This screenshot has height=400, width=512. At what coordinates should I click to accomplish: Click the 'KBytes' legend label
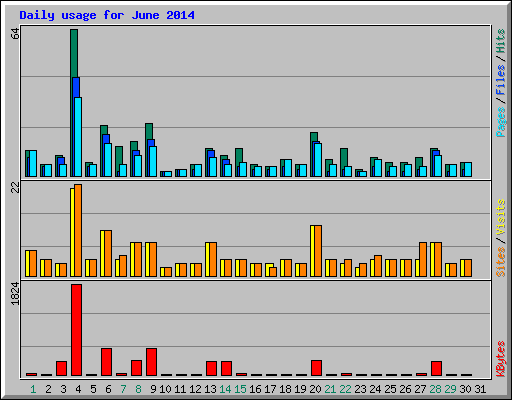tap(501, 359)
